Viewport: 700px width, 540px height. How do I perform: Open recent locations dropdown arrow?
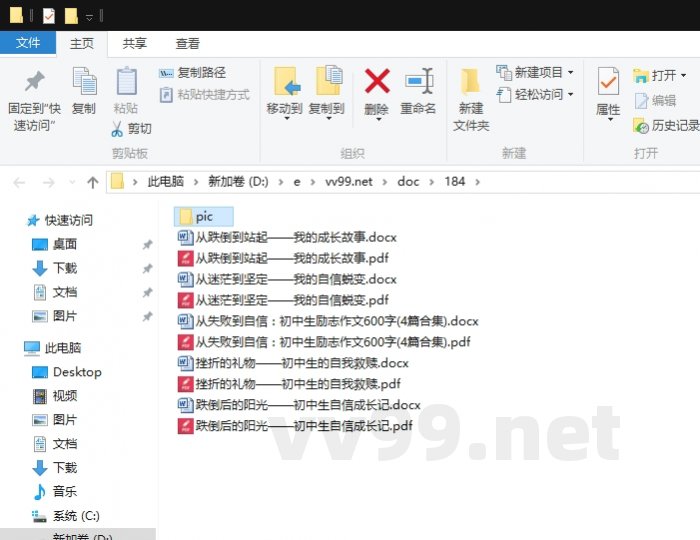(x=72, y=182)
